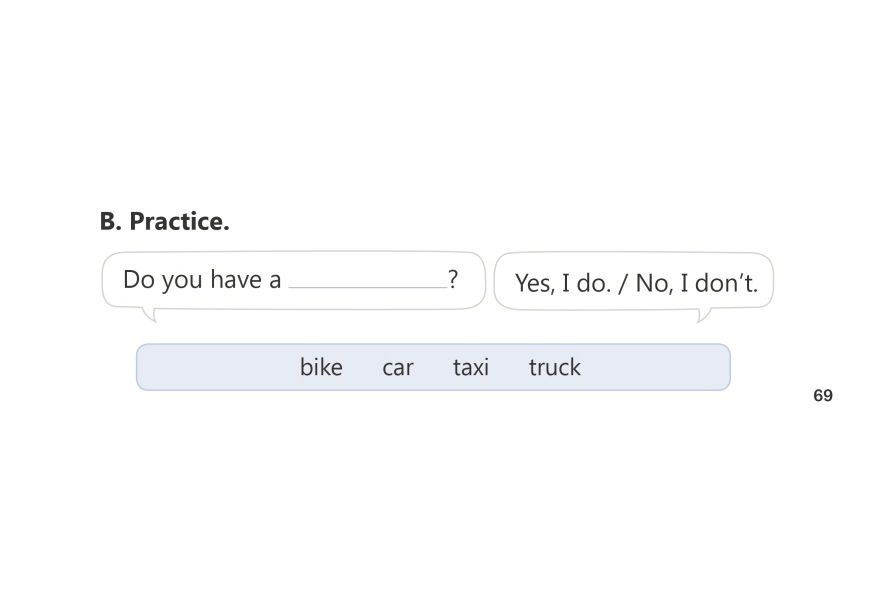Click page number 69

coord(823,396)
